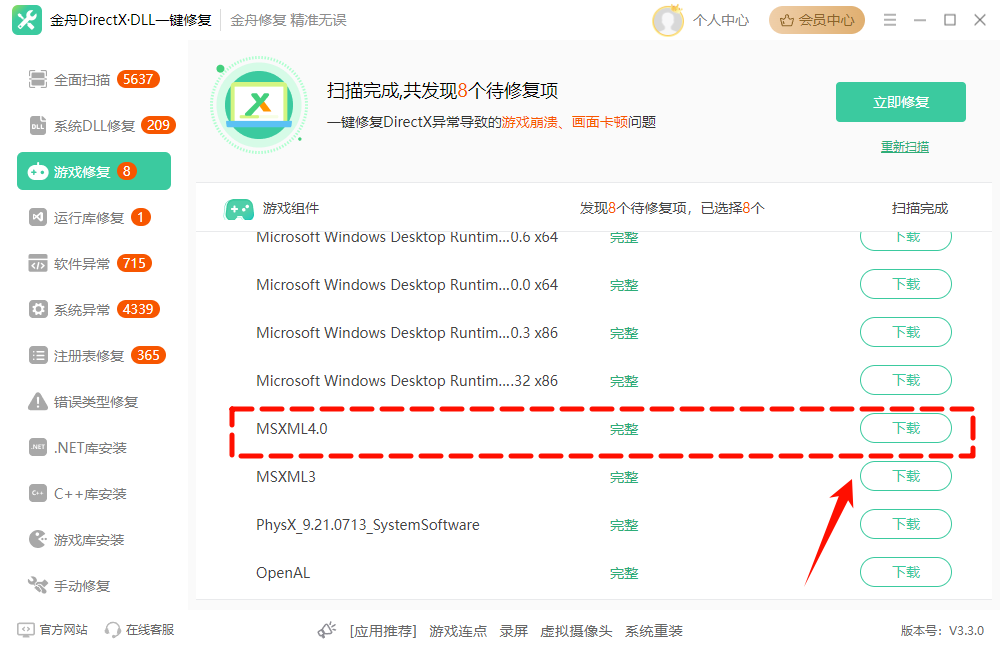This screenshot has width=1000, height=650.
Task: Click the game library install icon
Action: pyautogui.click(x=38, y=539)
